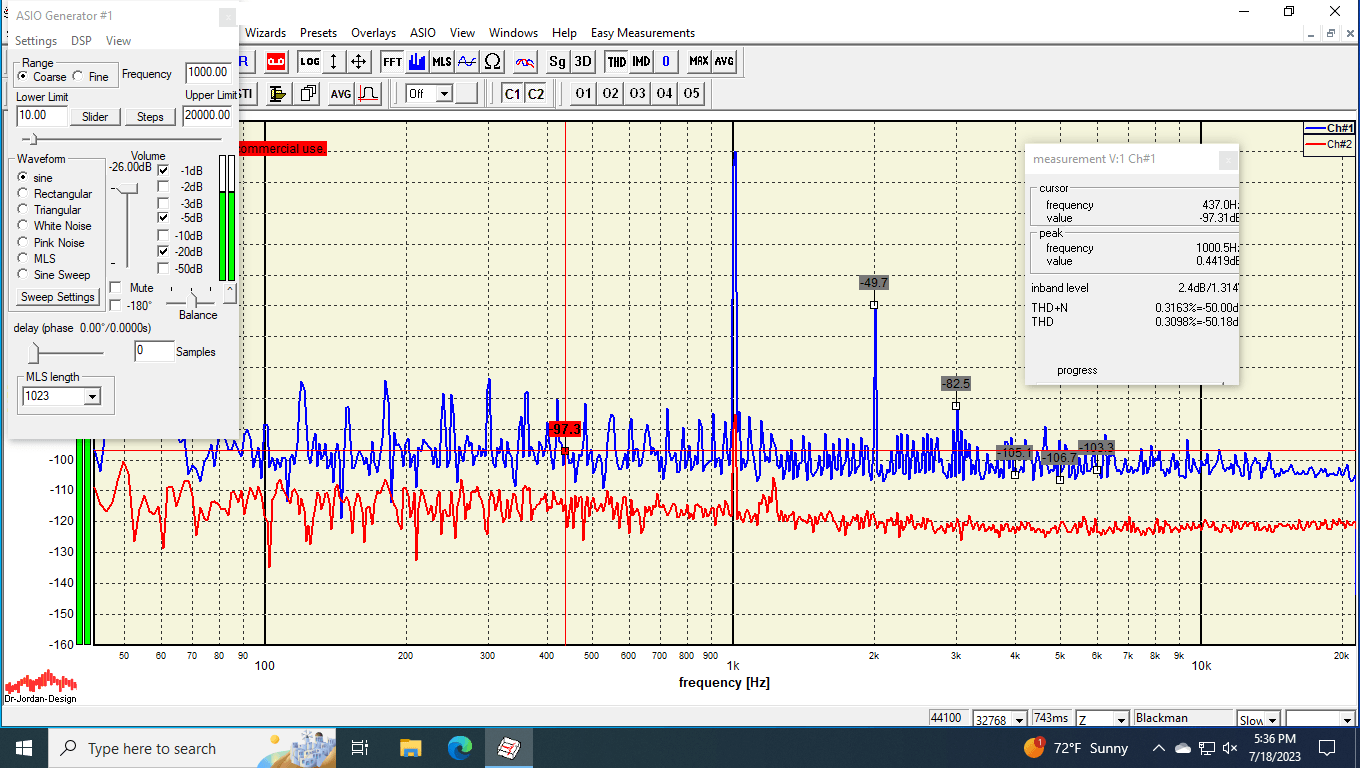Open the Off dropdown in toolbar
1360x769 pixels.
click(x=444, y=93)
